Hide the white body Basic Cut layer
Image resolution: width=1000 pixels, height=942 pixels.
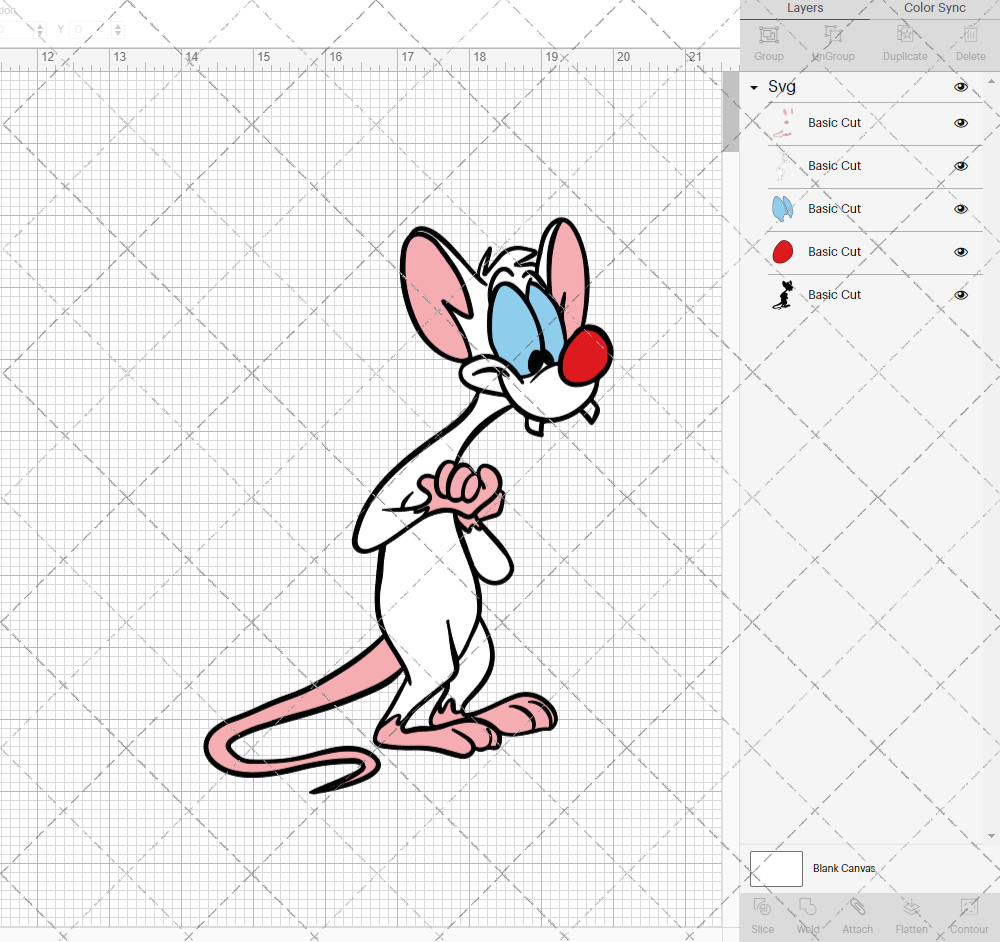960,166
